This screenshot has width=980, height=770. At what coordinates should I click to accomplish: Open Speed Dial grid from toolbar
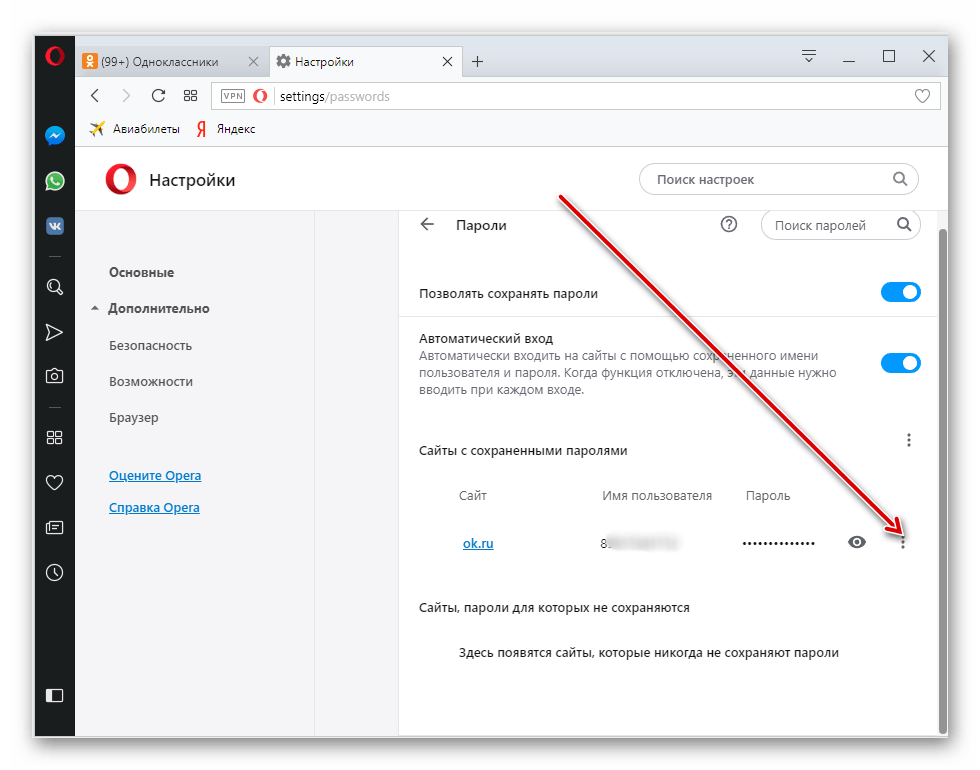[190, 96]
